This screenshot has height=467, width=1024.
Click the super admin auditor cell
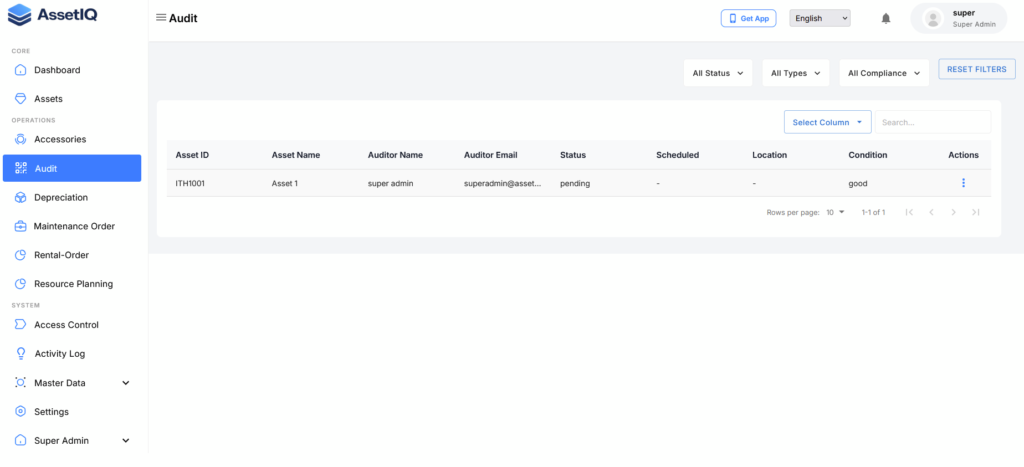390,184
